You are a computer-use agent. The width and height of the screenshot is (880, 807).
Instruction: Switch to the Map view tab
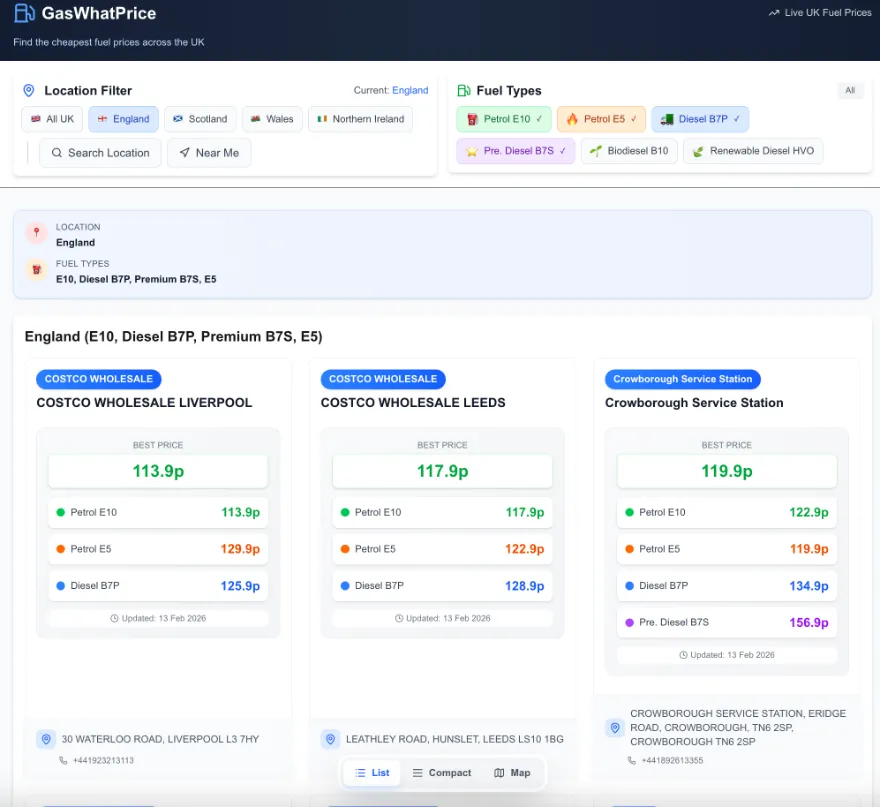click(512, 773)
